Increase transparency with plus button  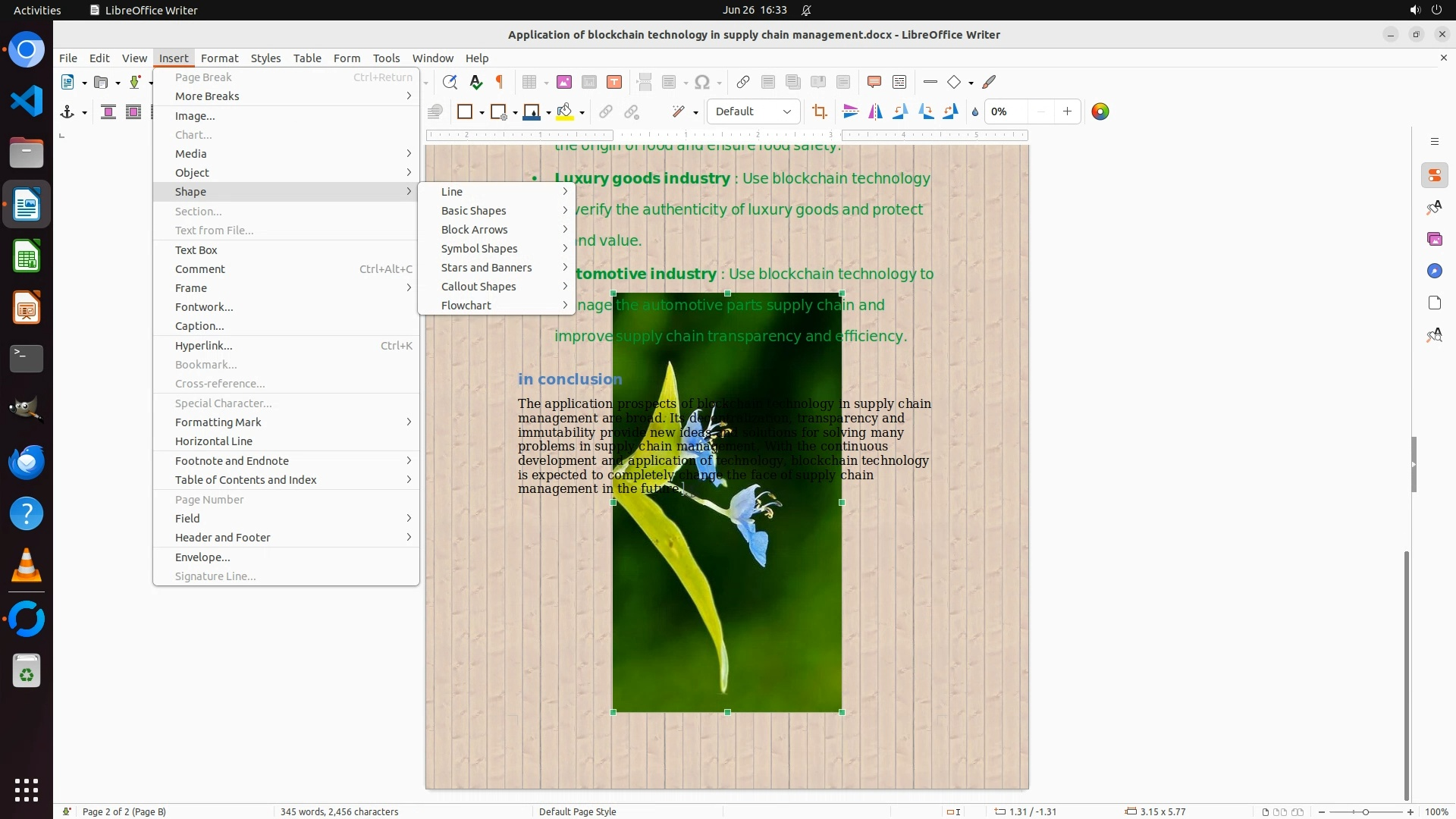coord(1067,111)
